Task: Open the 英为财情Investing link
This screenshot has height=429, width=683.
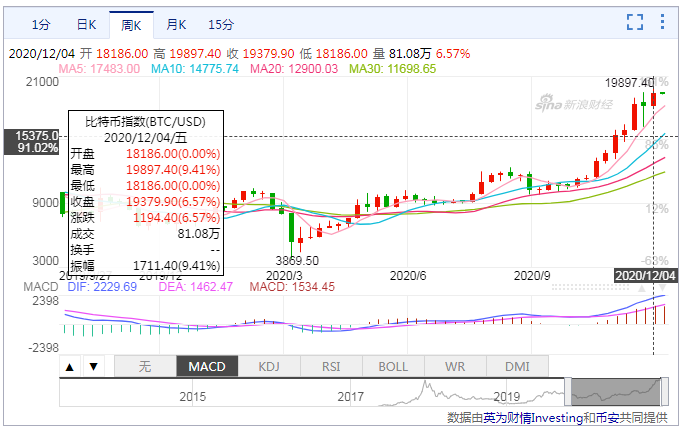Action: coord(533,418)
